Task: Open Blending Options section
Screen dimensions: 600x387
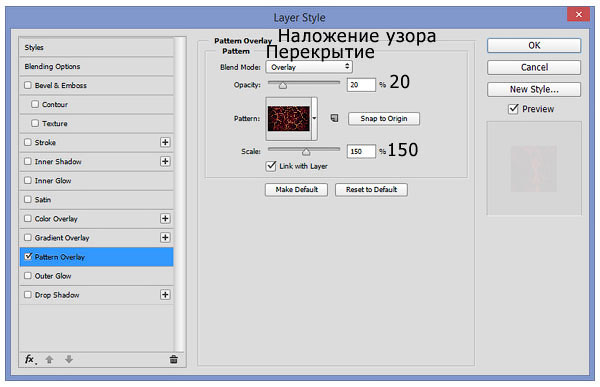Action: (x=96, y=67)
